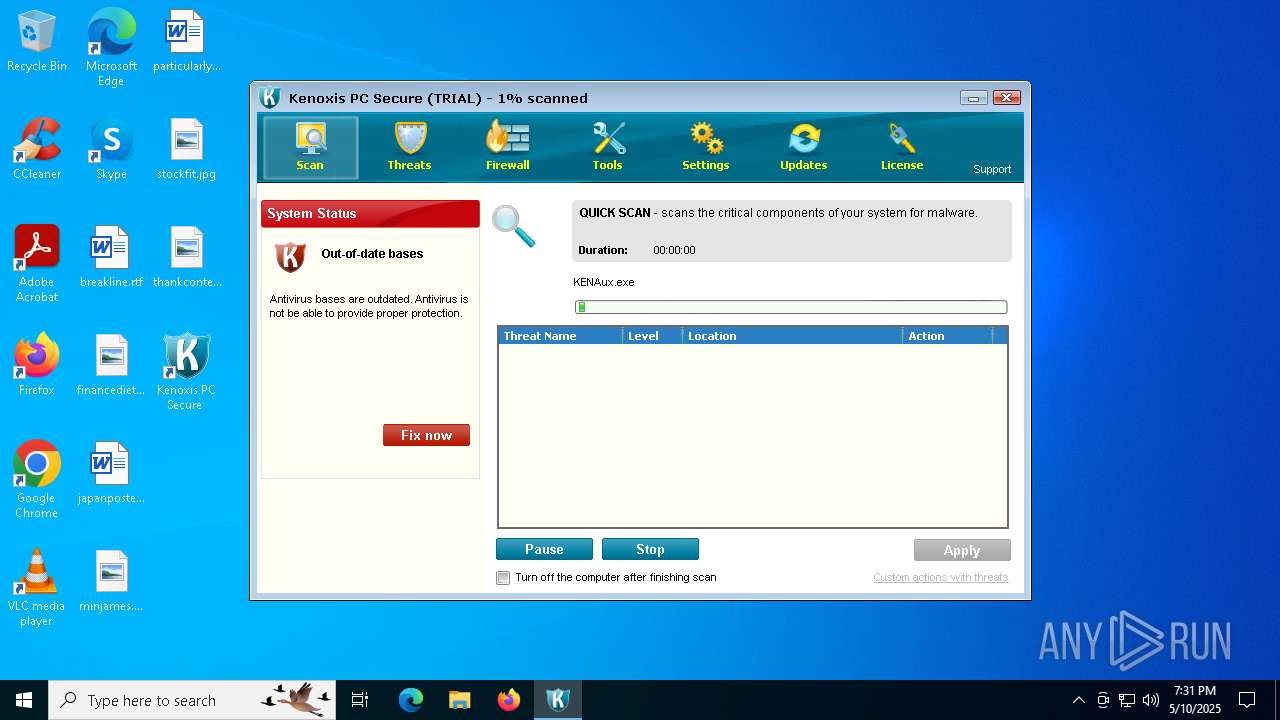Screen dimensions: 1280x720
Task: Select the breakline.rtf desktop file
Action: coord(111,258)
